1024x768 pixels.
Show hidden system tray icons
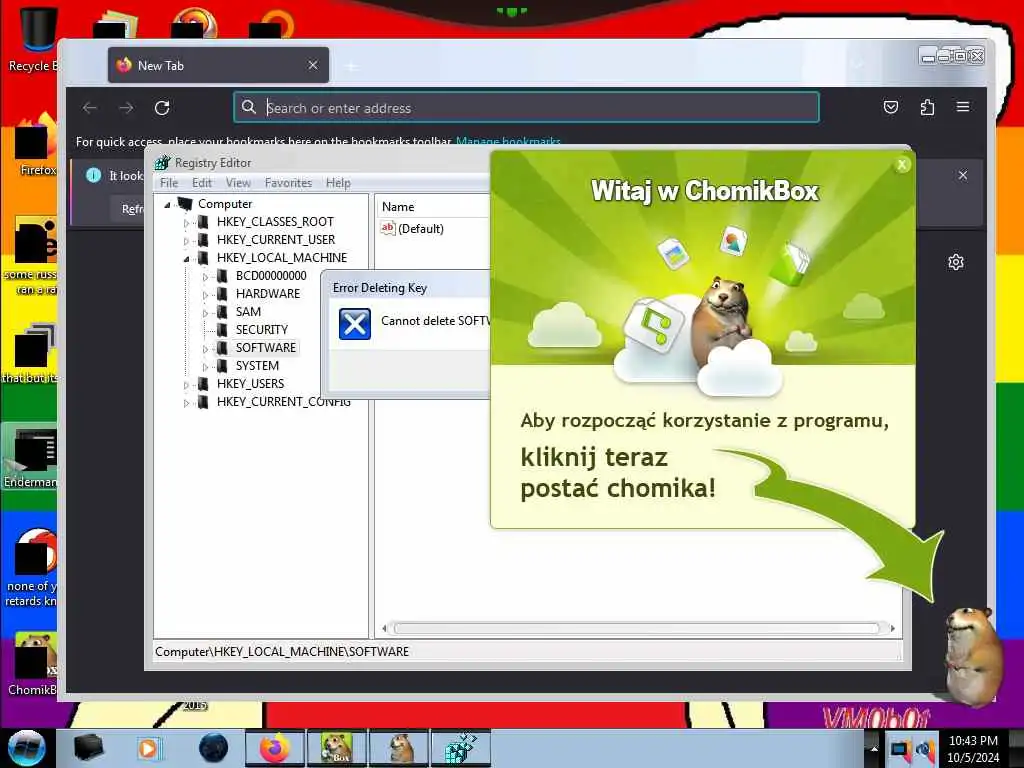(874, 748)
